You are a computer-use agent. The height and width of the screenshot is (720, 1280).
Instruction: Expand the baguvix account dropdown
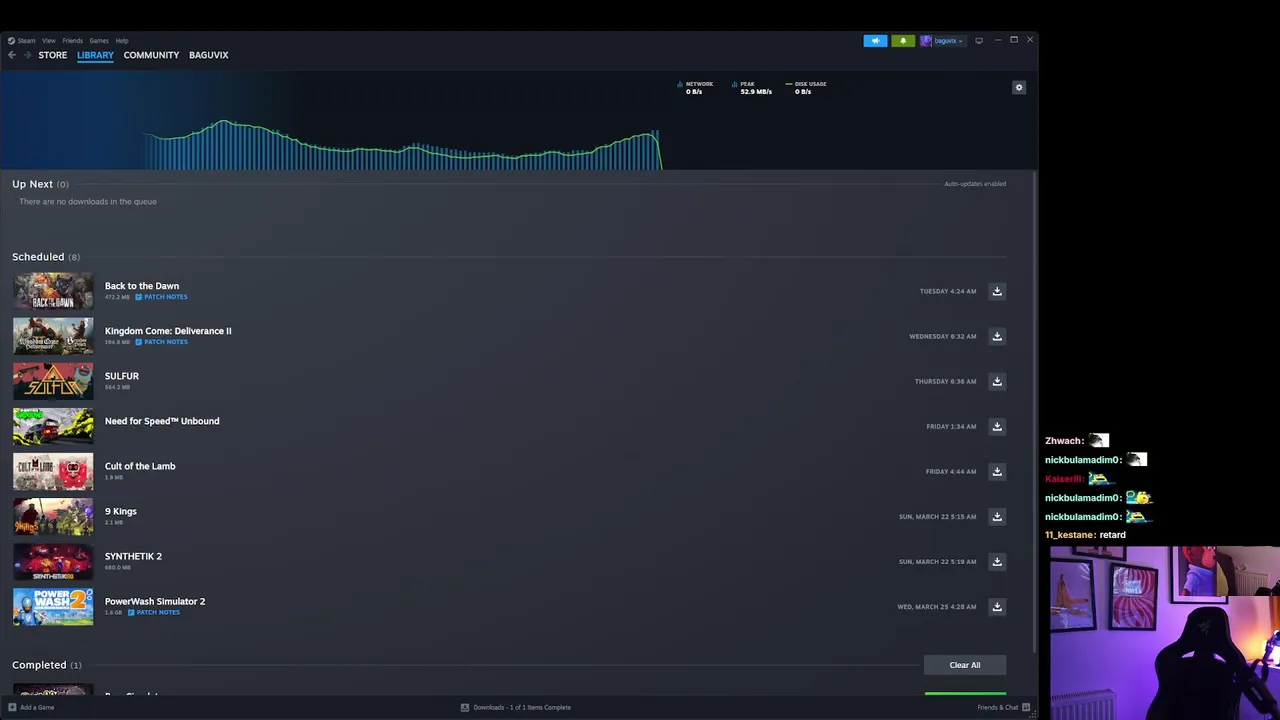click(x=943, y=41)
